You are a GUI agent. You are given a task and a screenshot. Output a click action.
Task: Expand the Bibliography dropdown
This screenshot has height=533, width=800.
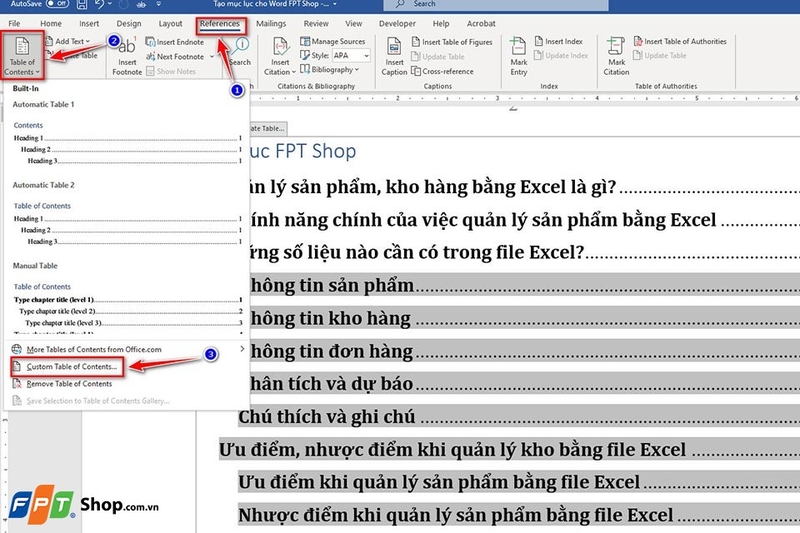(x=330, y=69)
